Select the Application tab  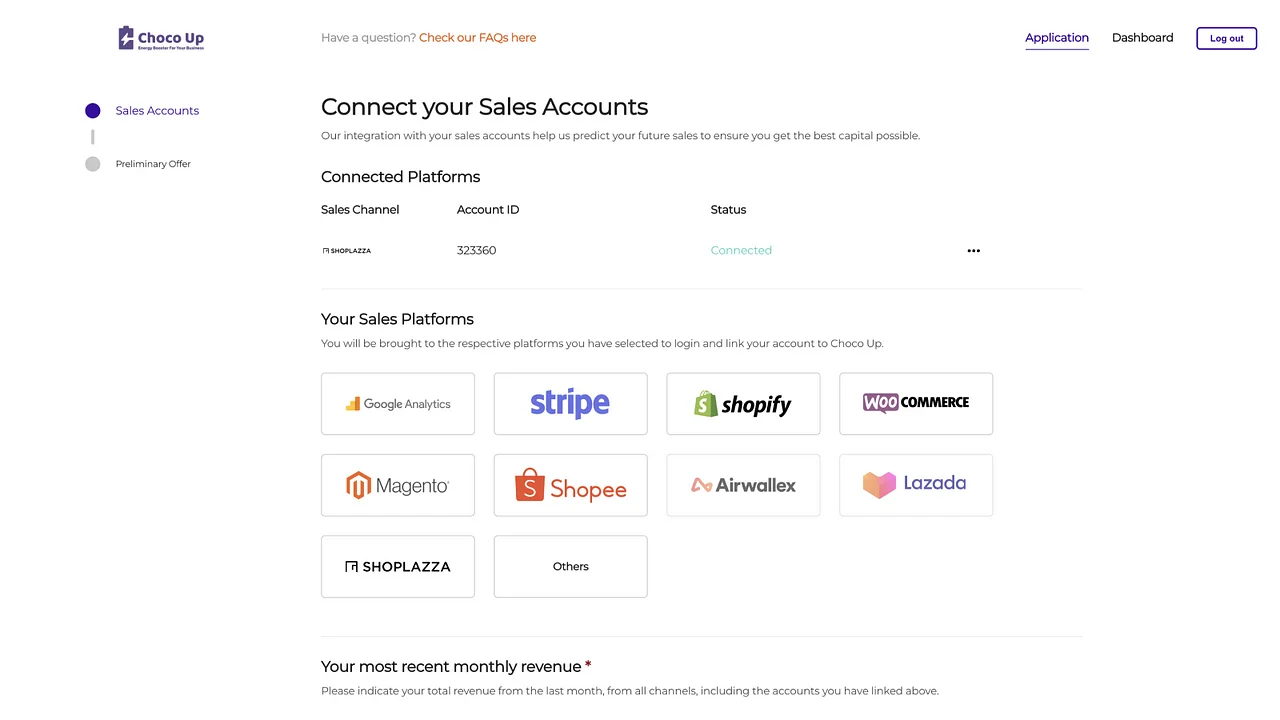click(1057, 37)
